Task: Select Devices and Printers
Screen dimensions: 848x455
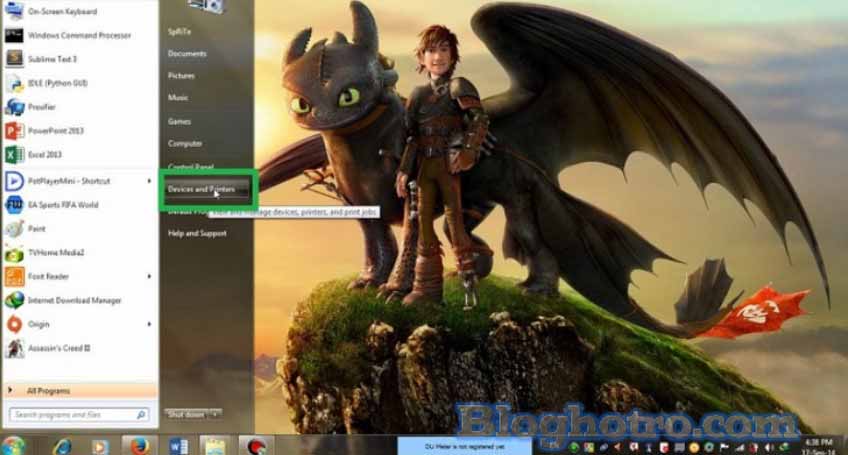Action: point(201,189)
